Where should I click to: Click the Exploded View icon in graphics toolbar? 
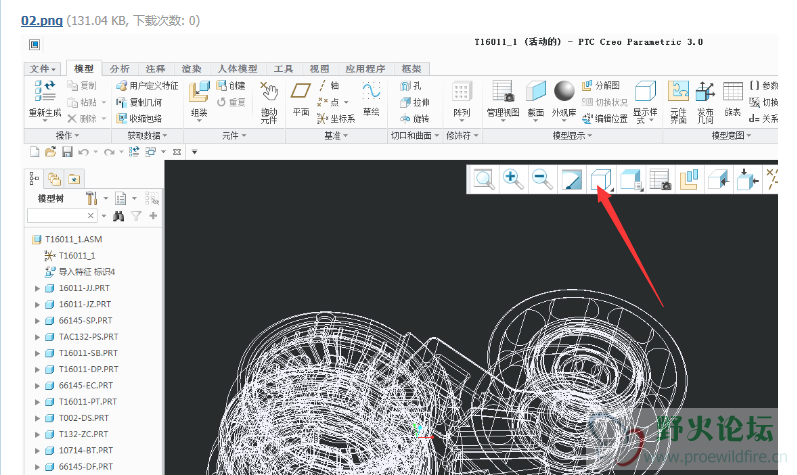[689, 179]
